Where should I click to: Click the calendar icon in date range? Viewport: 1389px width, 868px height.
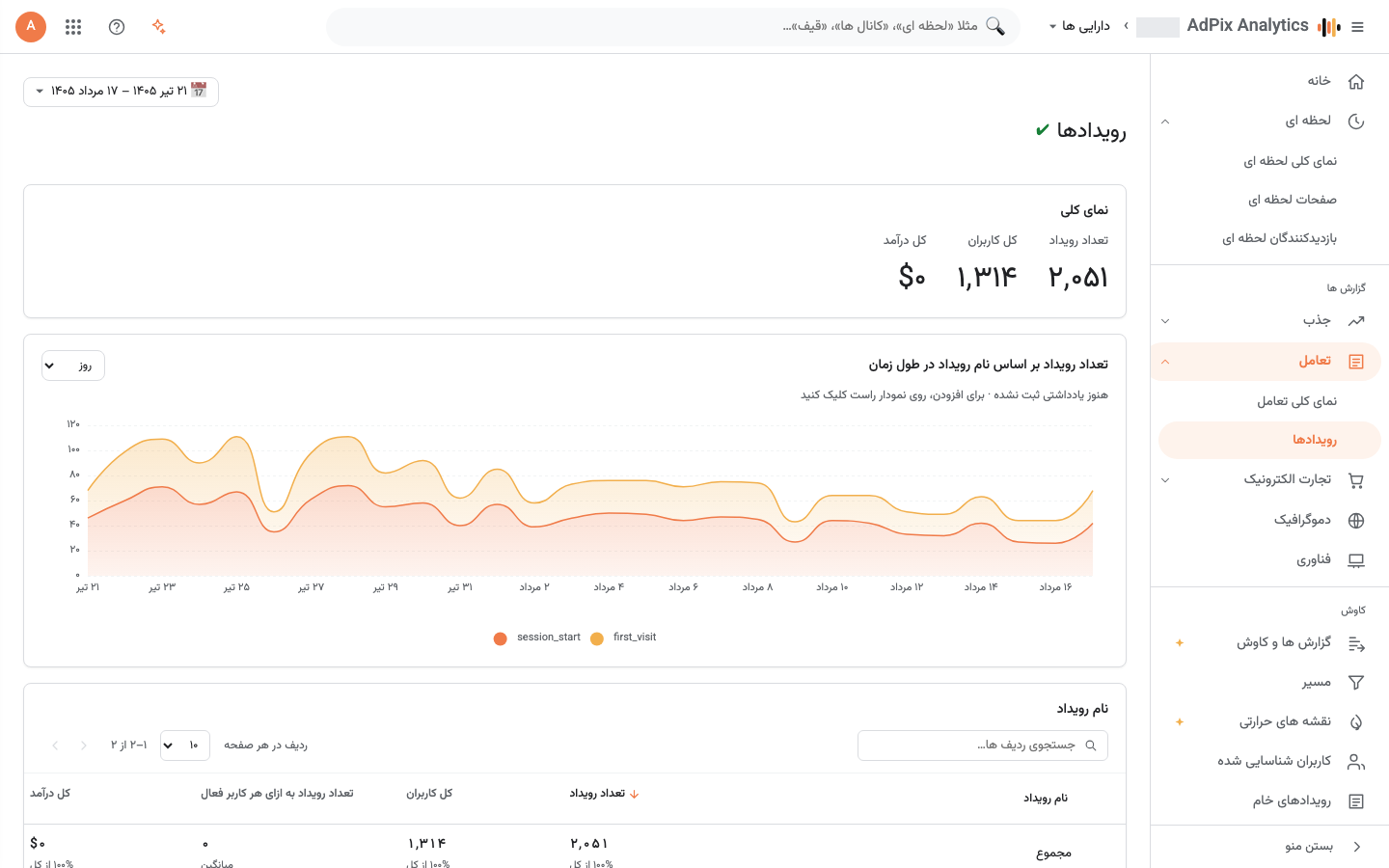[199, 91]
